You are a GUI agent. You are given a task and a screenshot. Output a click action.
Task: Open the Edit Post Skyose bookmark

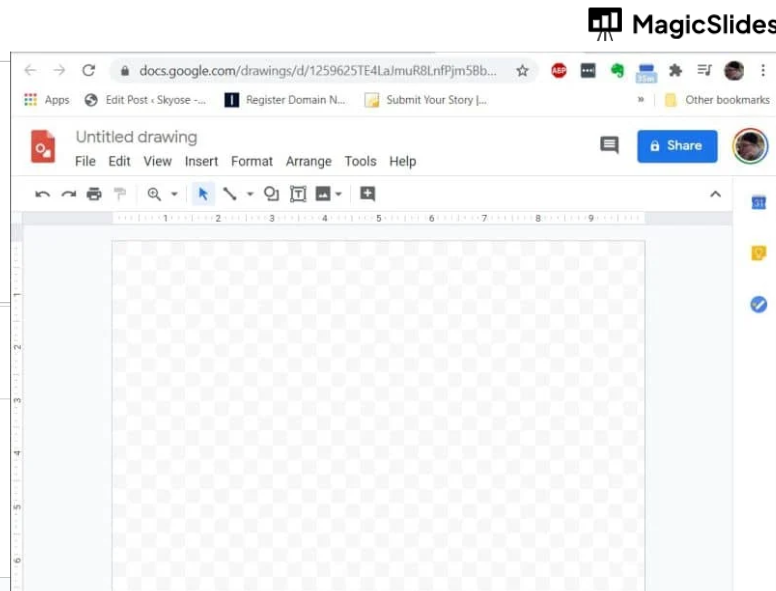[145, 100]
